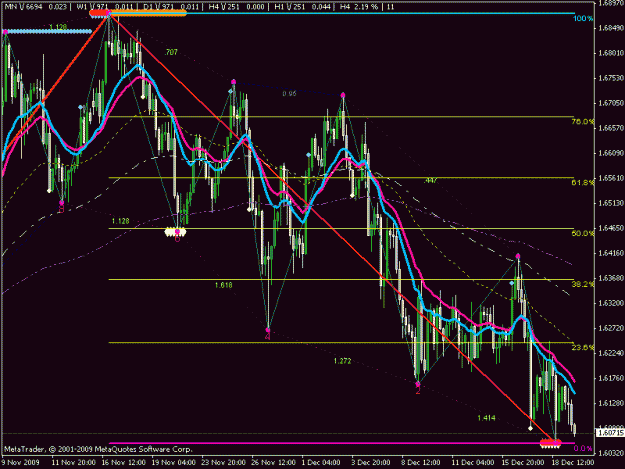Click price axis value 1.68010

tap(611, 53)
